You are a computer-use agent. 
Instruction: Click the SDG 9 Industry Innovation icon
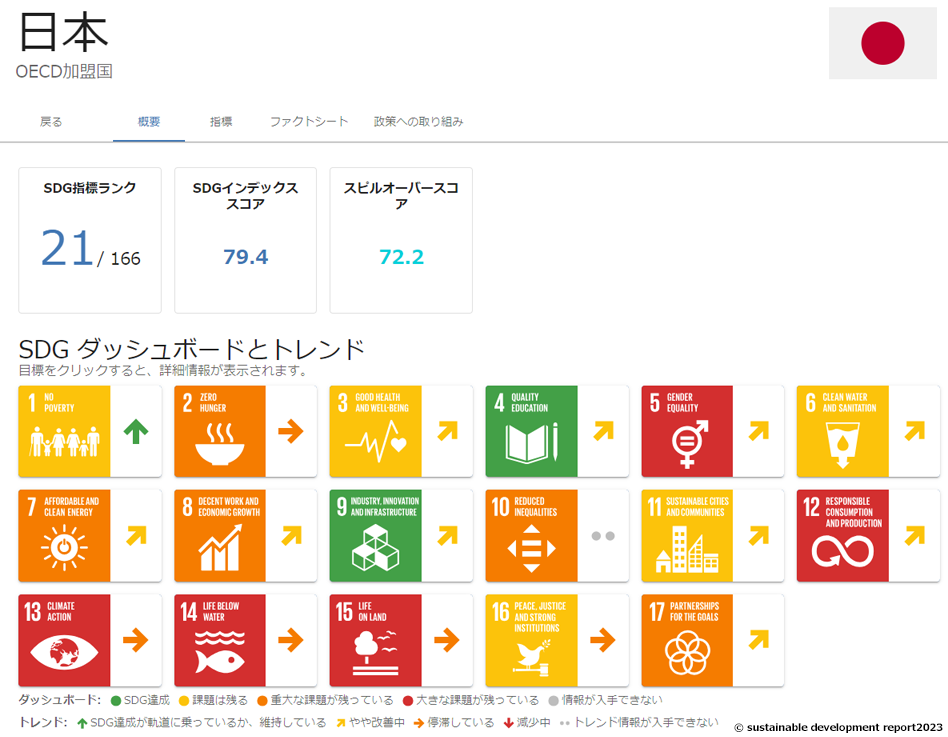[376, 535]
